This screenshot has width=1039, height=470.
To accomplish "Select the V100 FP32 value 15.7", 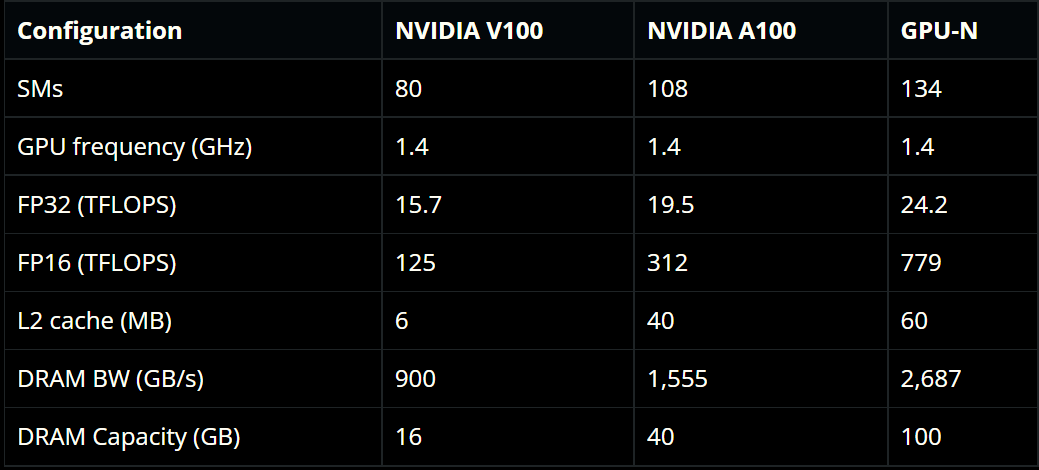I will 416,205.
